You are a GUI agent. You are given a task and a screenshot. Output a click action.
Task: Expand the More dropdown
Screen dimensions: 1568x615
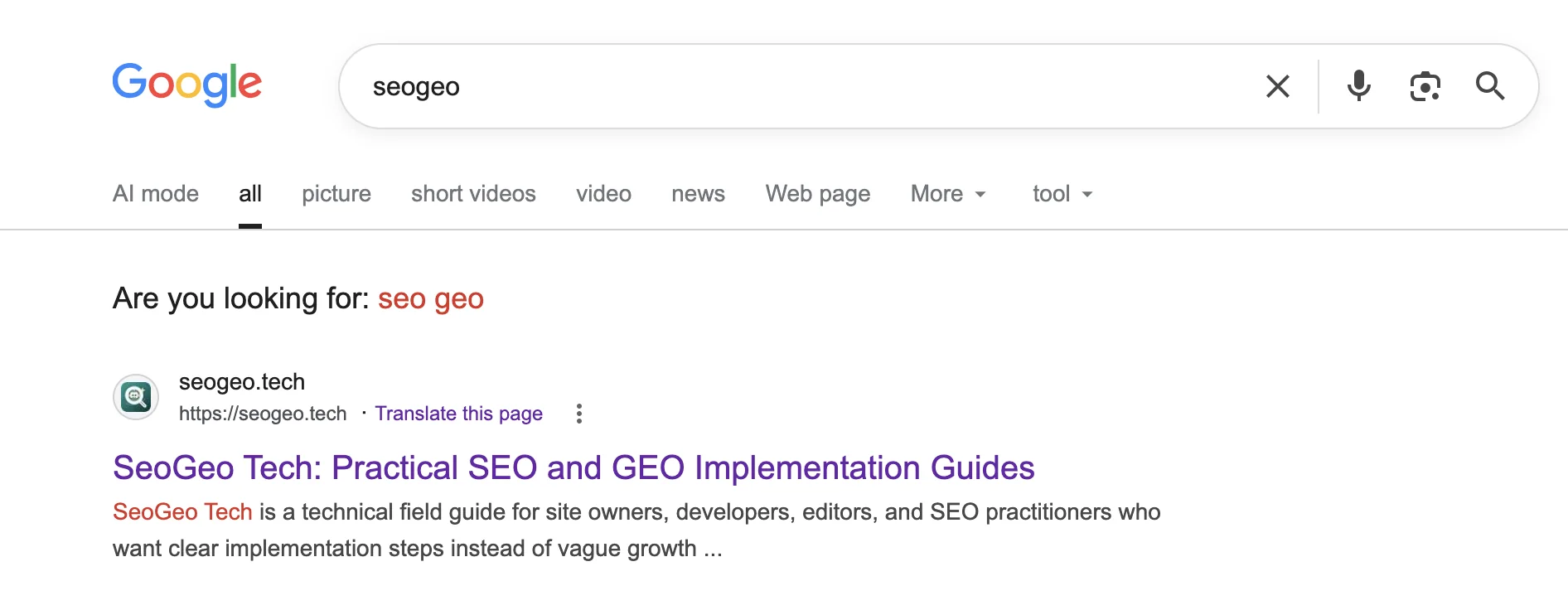[x=949, y=194]
